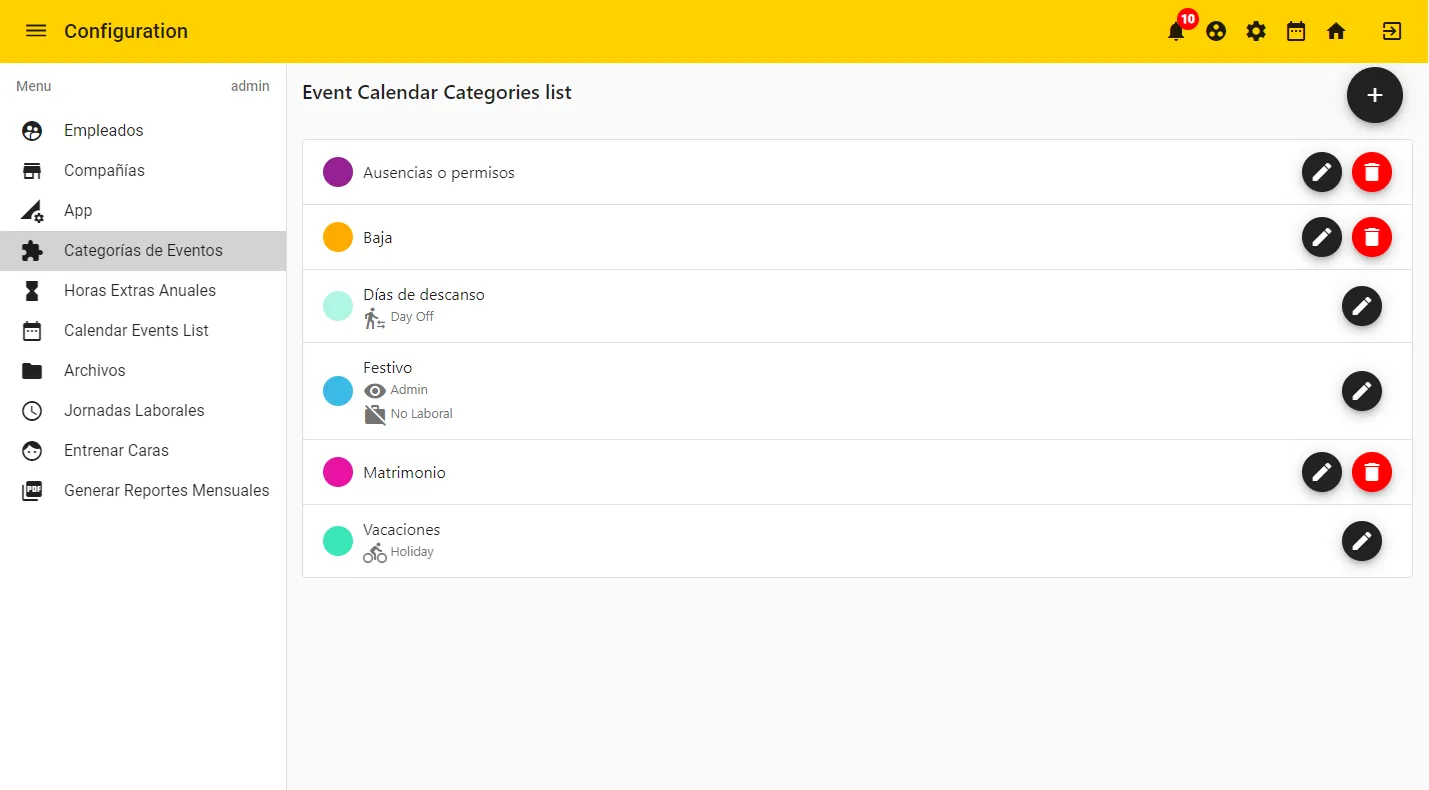
Task: Open Calendar Events List from the menu
Action: [136, 330]
